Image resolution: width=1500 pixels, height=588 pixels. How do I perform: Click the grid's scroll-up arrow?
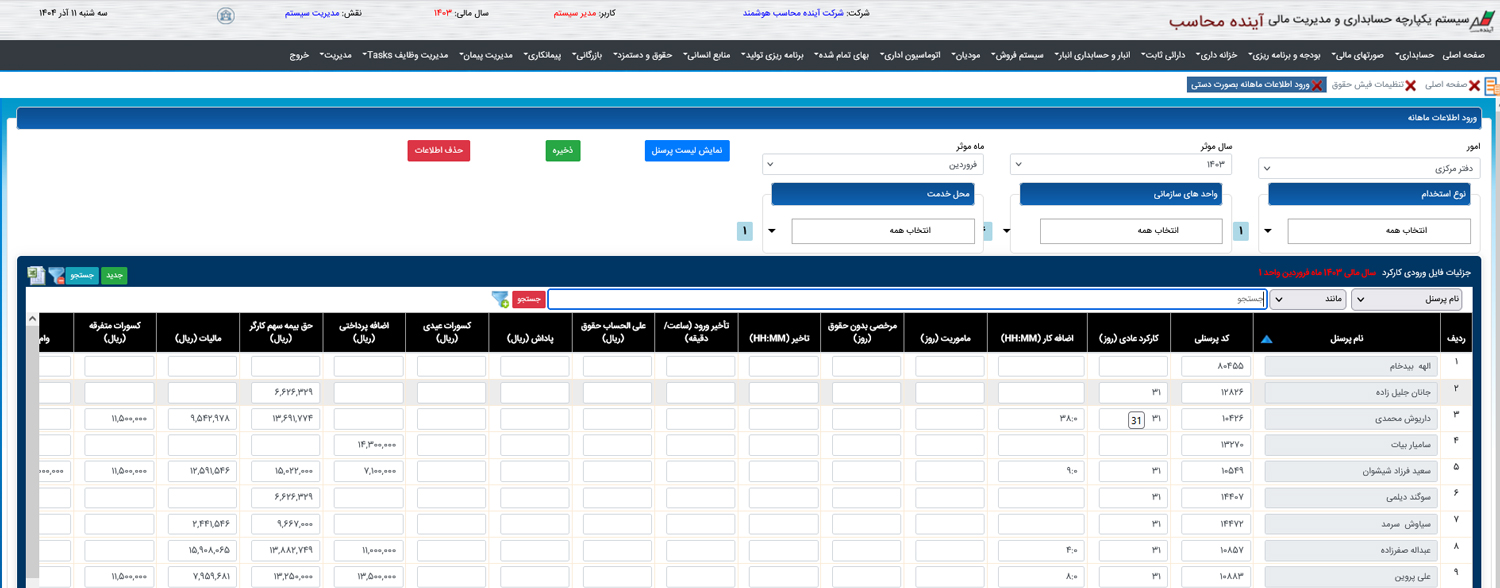click(32, 320)
